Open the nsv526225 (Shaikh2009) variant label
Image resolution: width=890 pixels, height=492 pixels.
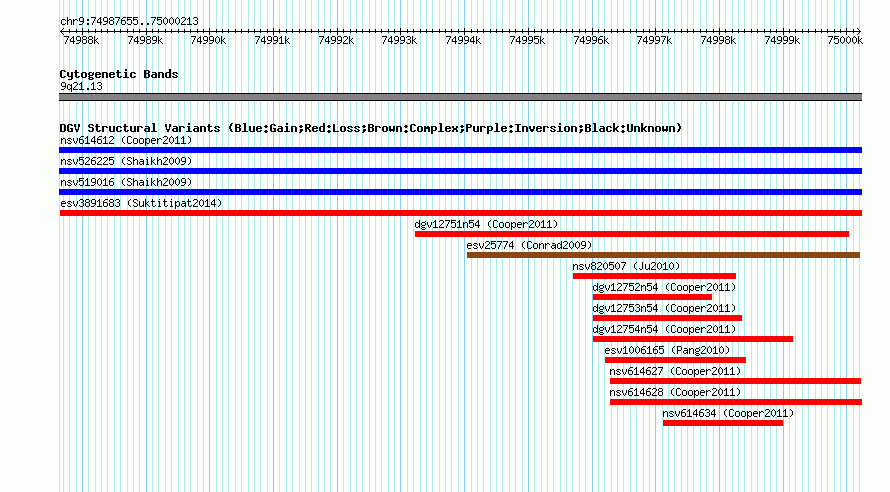click(x=126, y=161)
